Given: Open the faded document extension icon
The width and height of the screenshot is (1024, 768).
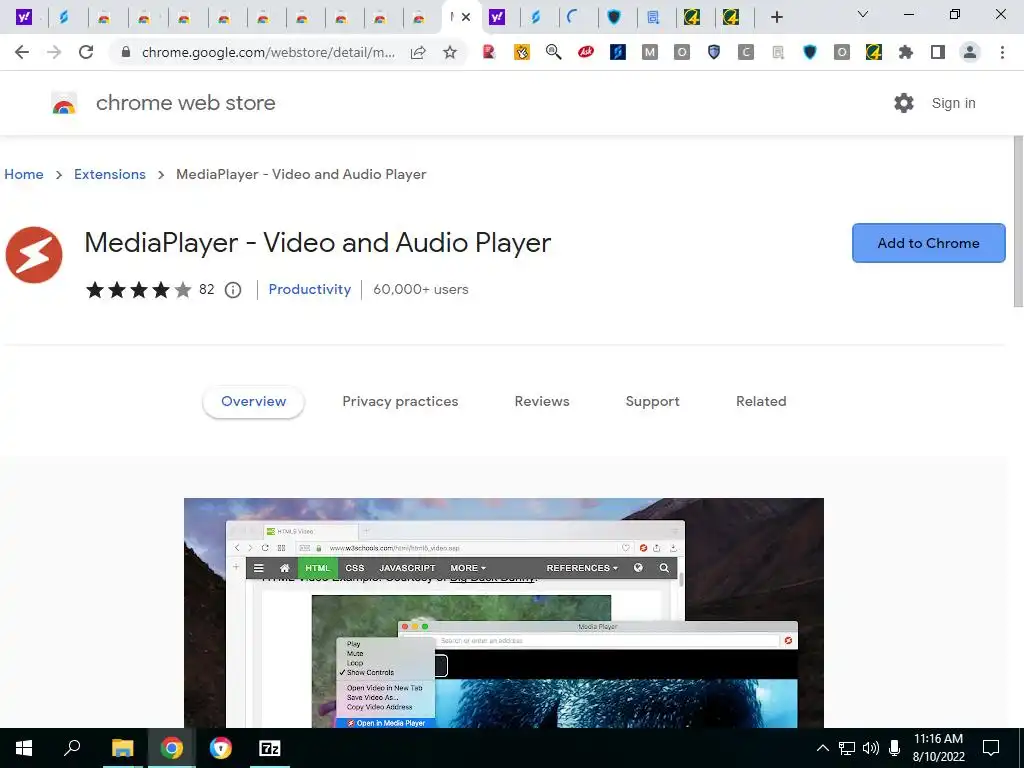Looking at the screenshot, I should point(778,52).
